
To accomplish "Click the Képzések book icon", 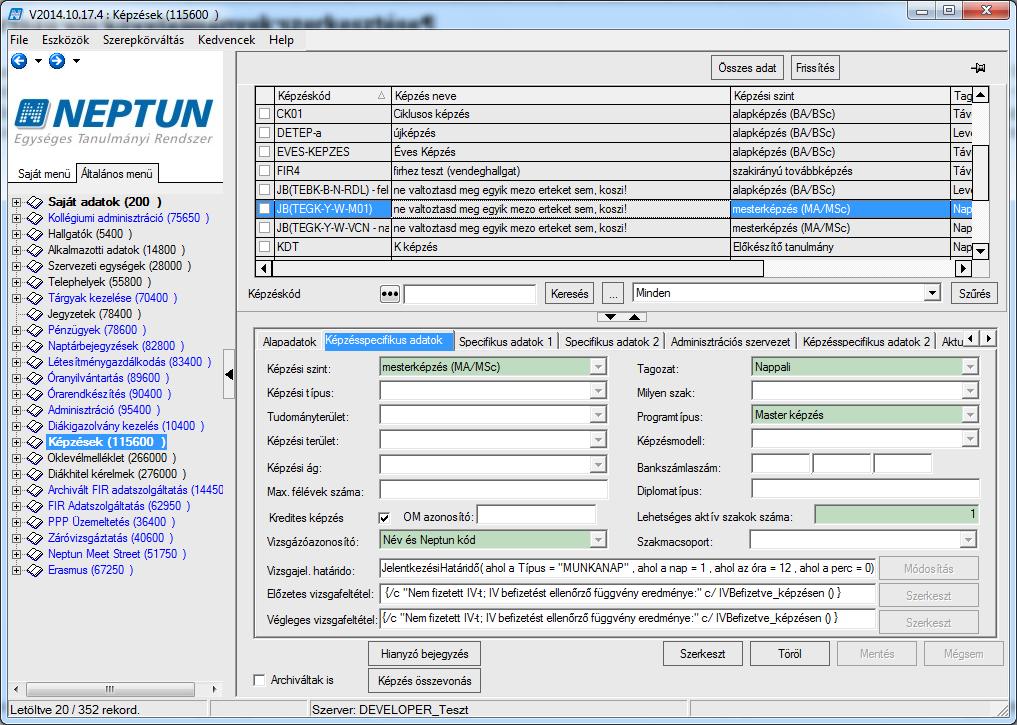I will click(35, 442).
